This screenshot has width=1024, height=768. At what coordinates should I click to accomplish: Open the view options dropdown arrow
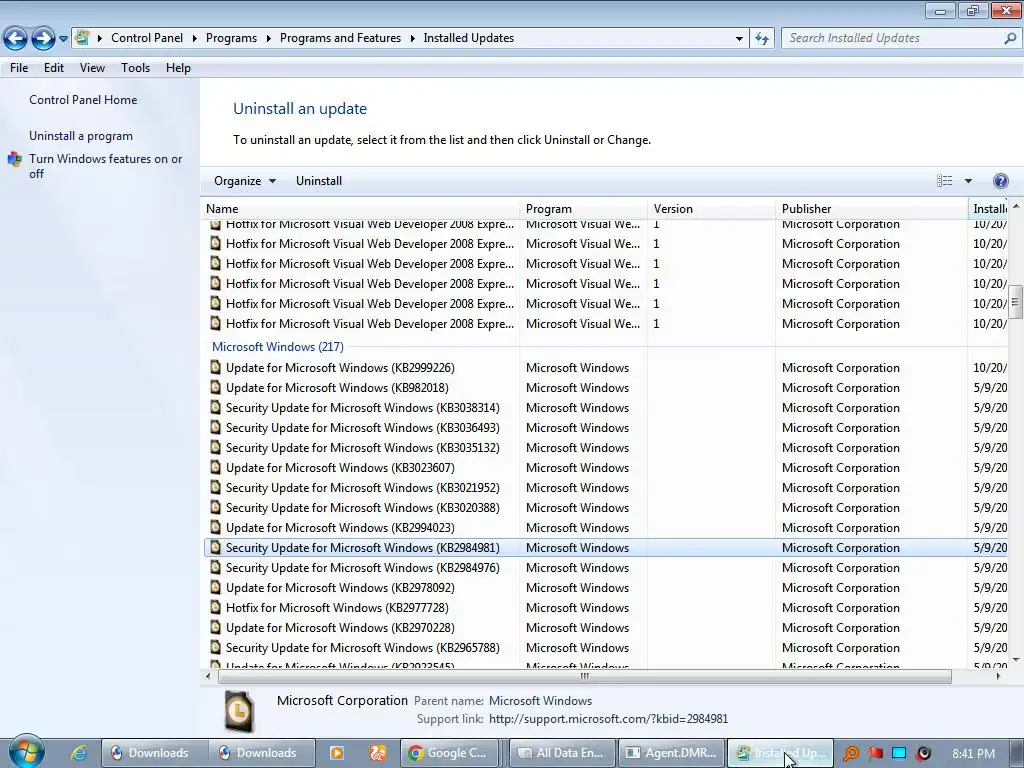coord(968,181)
